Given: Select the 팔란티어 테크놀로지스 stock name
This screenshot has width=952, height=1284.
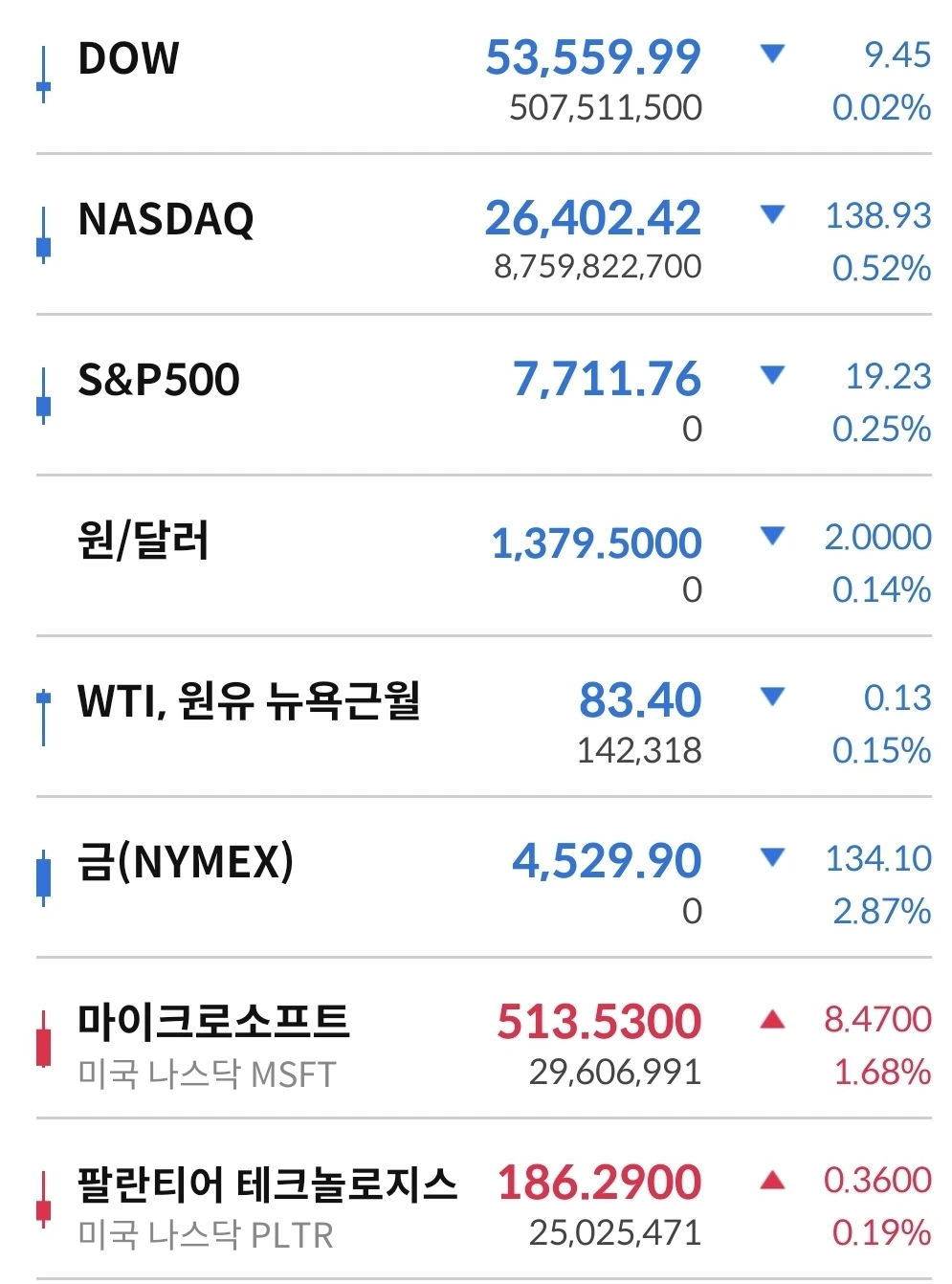Looking at the screenshot, I should coord(268,1184).
